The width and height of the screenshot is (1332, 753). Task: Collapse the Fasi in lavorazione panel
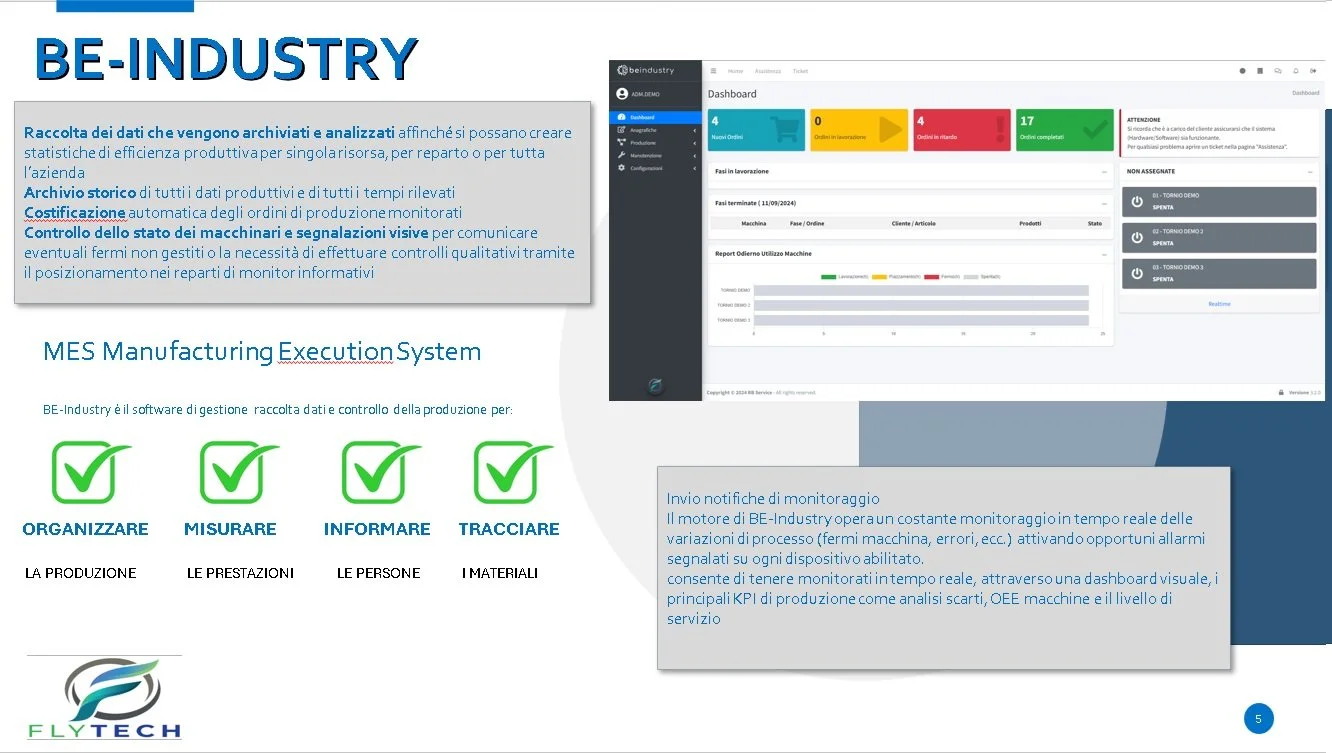[1104, 172]
